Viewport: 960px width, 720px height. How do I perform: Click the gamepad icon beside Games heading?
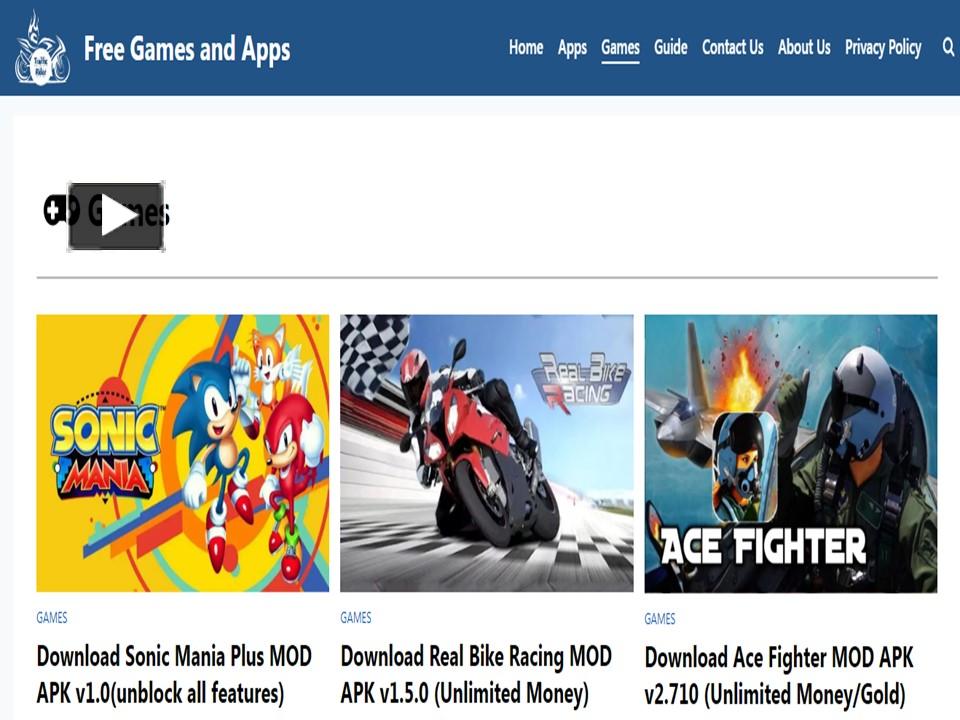(54, 210)
